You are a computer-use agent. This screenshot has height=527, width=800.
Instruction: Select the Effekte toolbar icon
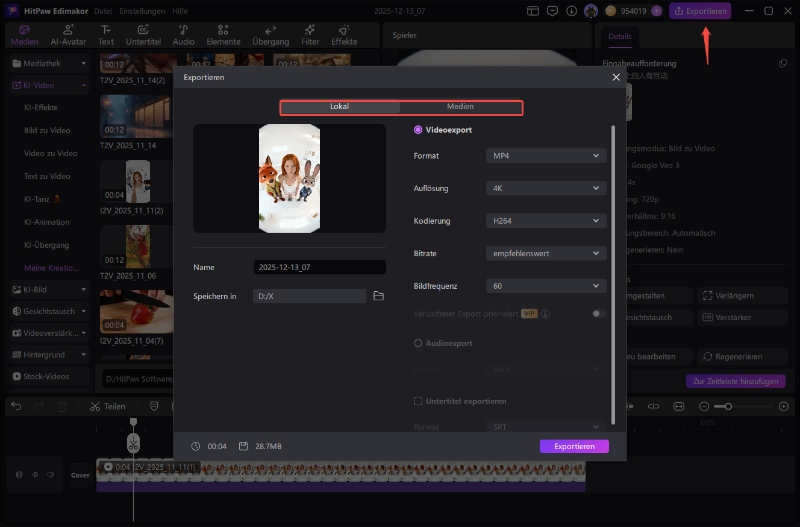pos(344,36)
